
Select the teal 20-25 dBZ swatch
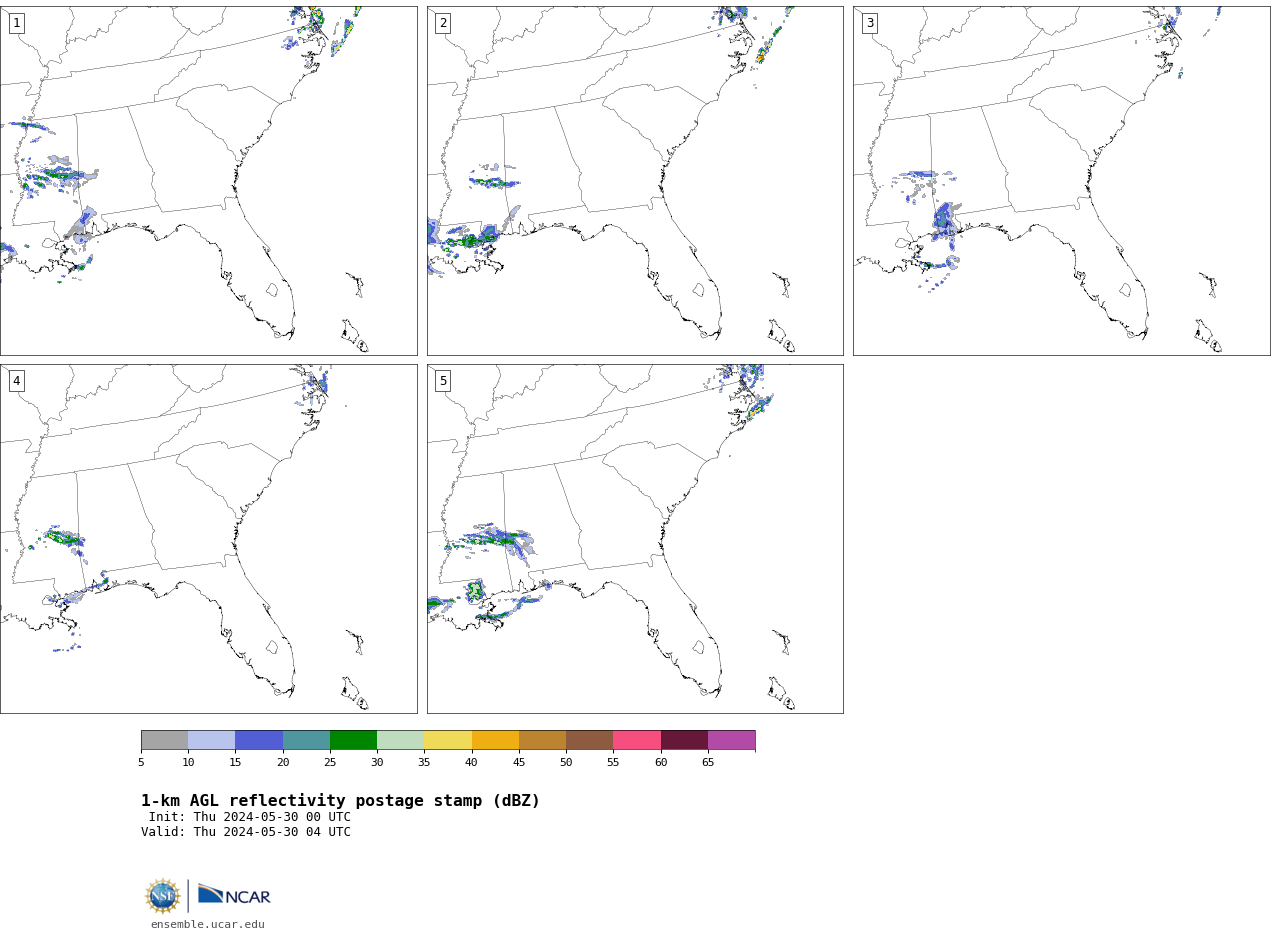point(306,740)
